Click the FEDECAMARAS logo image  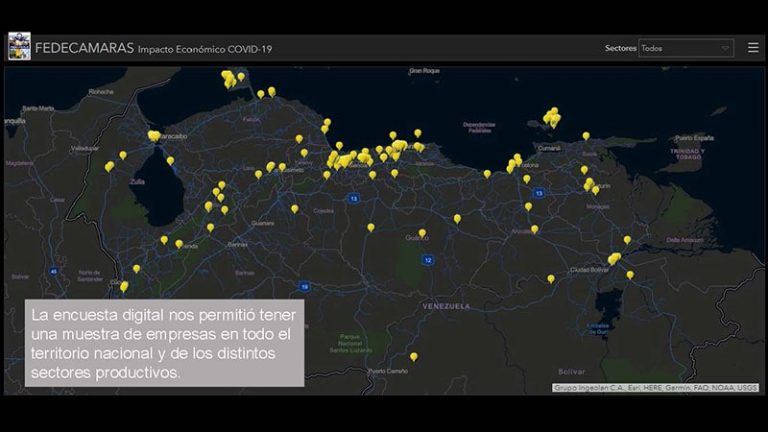(19, 47)
